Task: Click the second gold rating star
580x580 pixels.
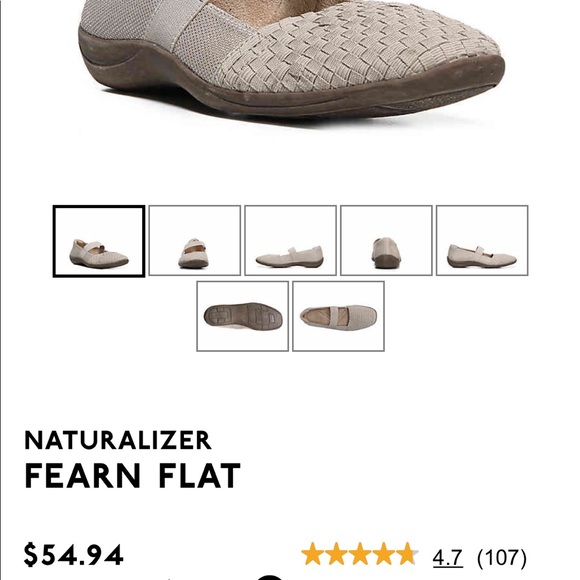Action: click(x=336, y=554)
